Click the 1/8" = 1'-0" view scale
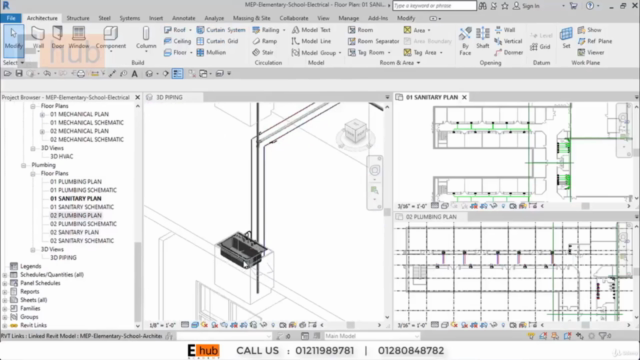 pyautogui.click(x=162, y=325)
